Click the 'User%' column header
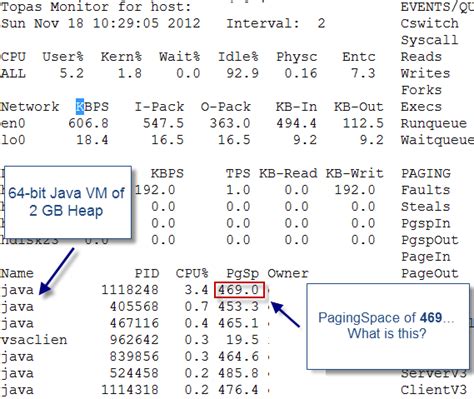This screenshot has height=399, width=474. pyautogui.click(x=63, y=57)
